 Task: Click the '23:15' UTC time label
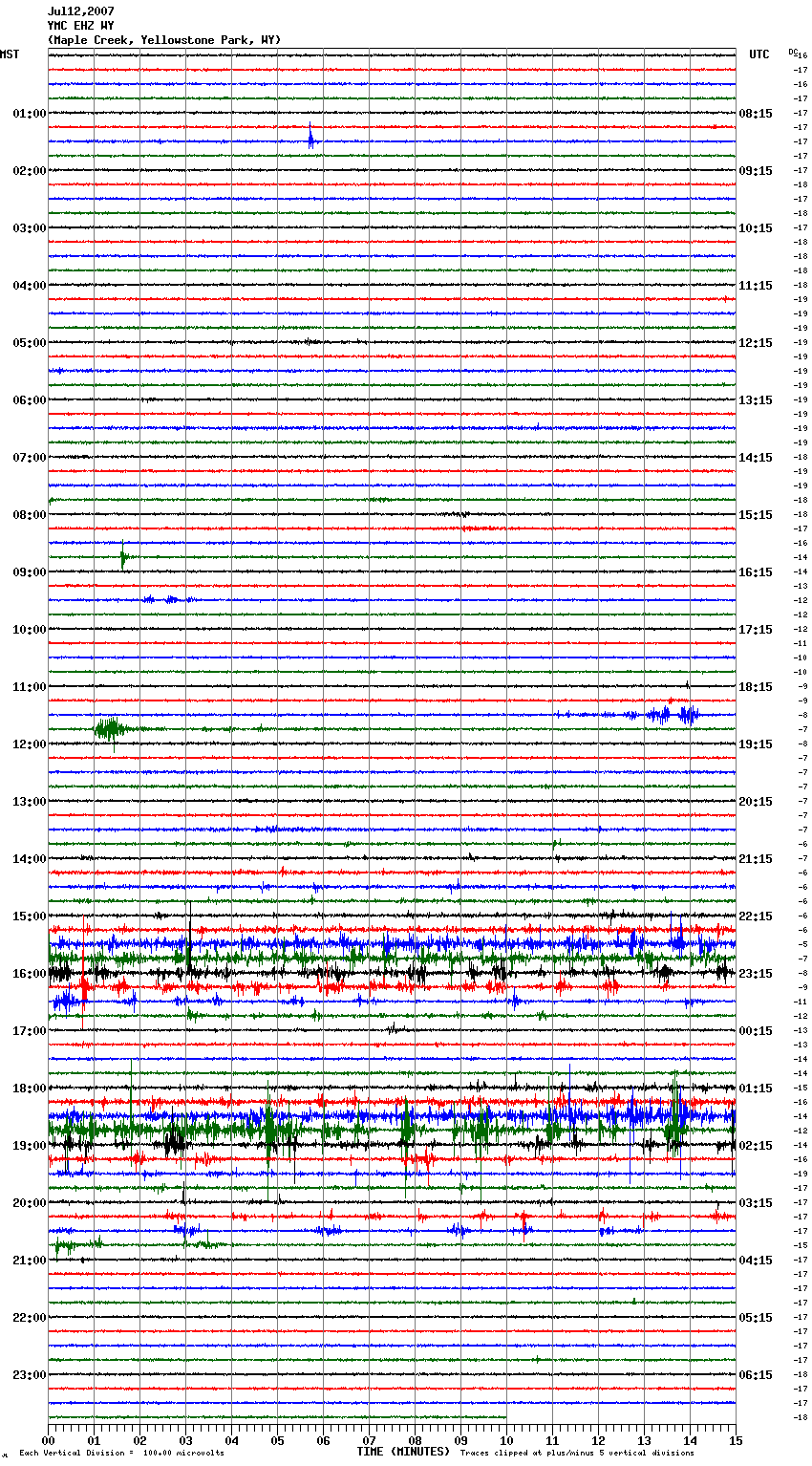click(756, 974)
